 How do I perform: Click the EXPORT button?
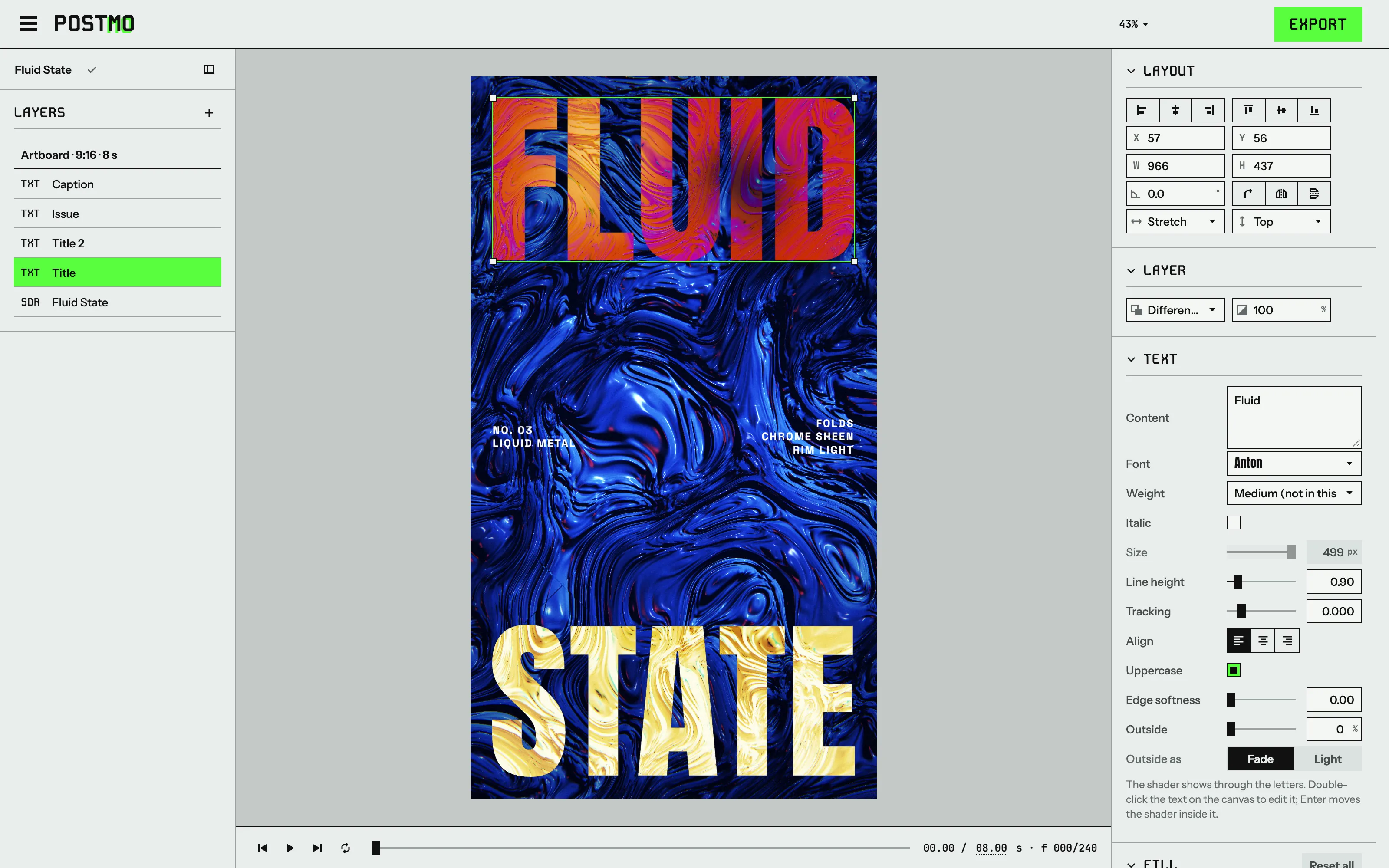point(1318,24)
